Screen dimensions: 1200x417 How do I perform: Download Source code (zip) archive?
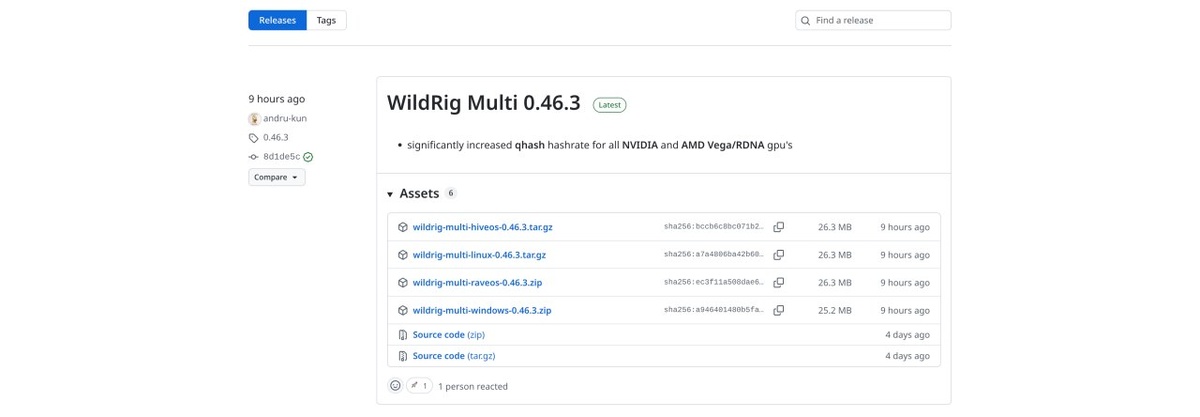coord(448,335)
